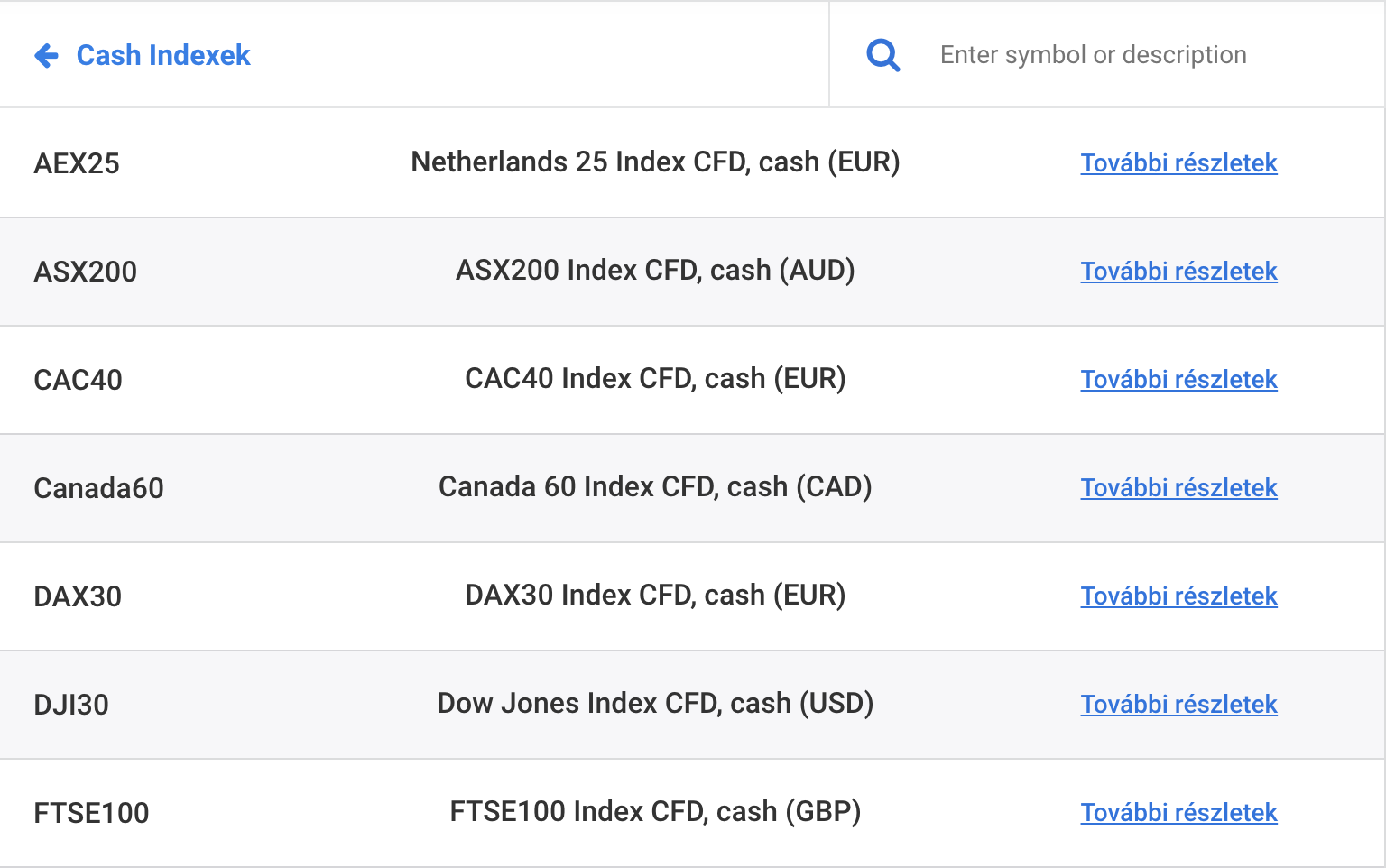The height and width of the screenshot is (868, 1386).
Task: Click the magnifying glass search icon
Action: (882, 56)
